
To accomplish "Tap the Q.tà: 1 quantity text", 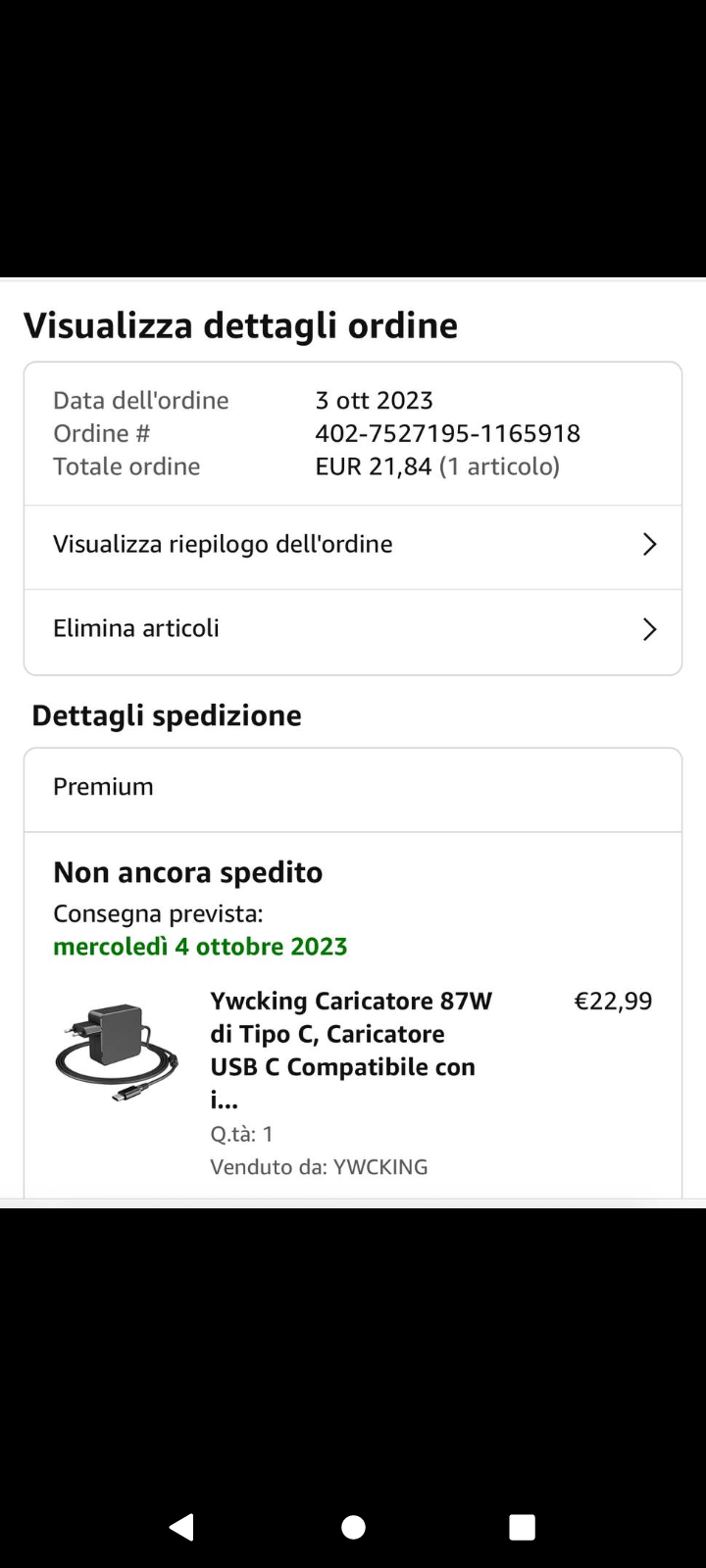I will point(241,1134).
